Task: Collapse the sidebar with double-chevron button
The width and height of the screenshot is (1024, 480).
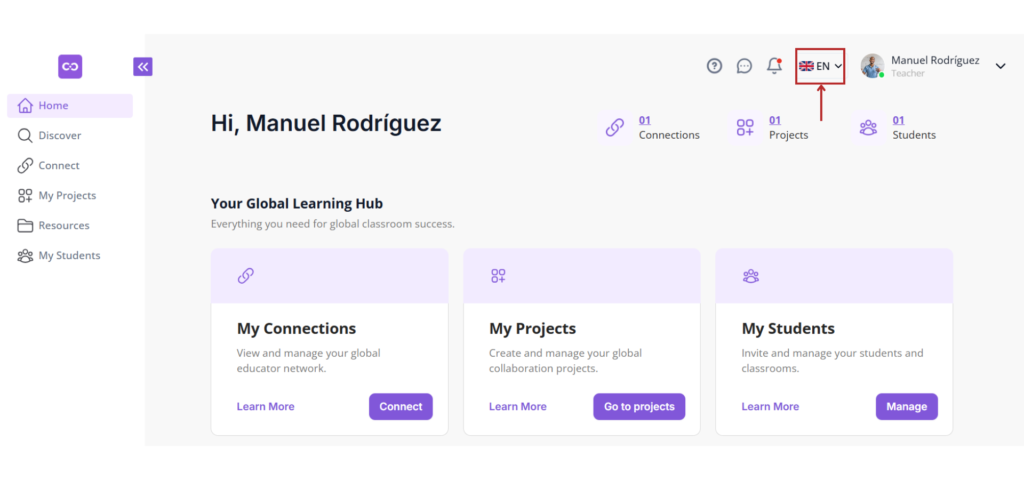Action: point(143,67)
